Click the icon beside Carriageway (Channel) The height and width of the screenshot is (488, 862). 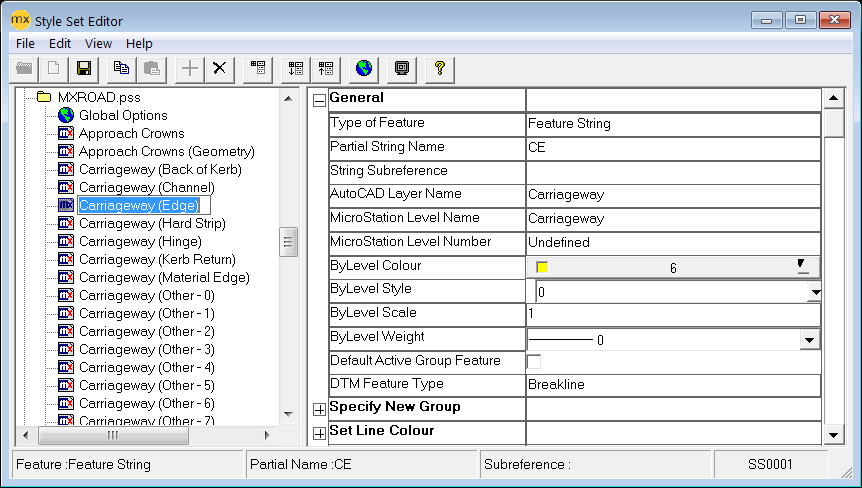coord(66,187)
